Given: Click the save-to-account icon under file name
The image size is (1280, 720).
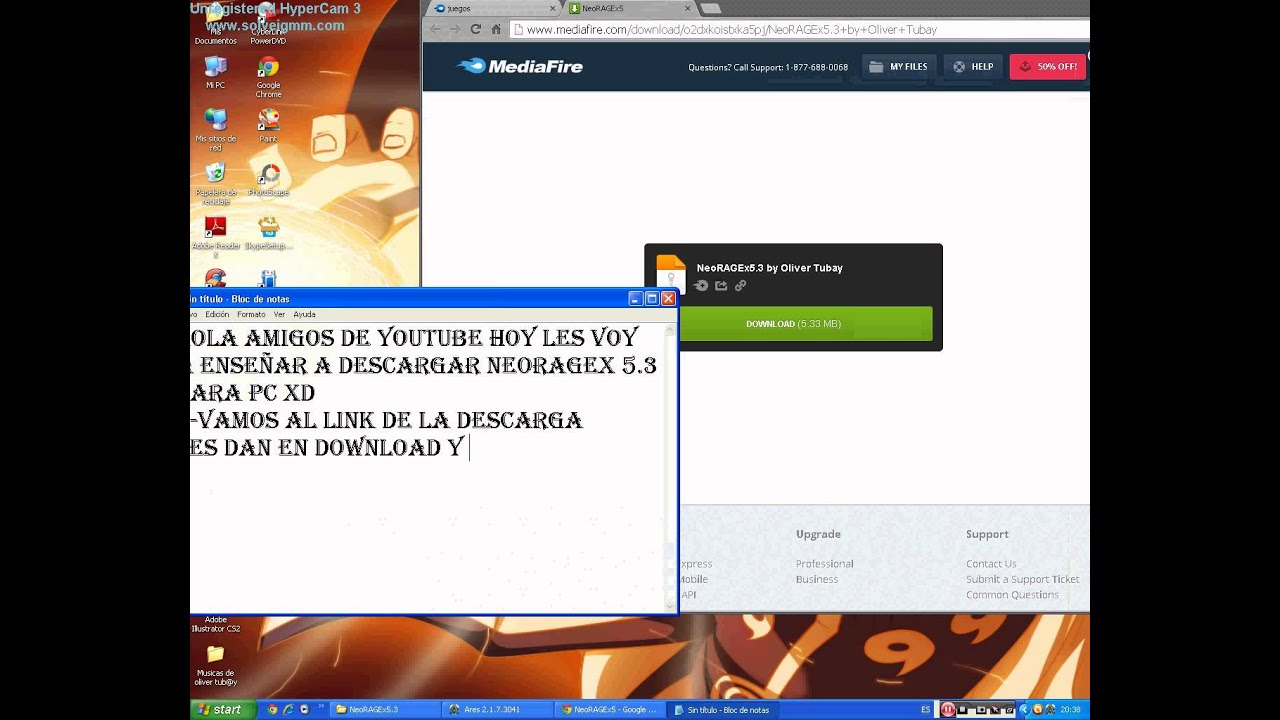Looking at the screenshot, I should click(x=702, y=285).
